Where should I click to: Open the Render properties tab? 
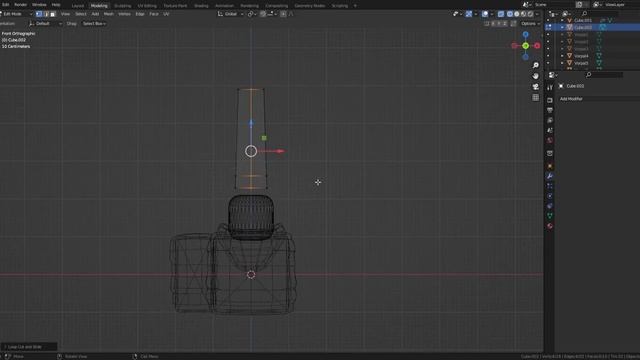click(x=550, y=100)
